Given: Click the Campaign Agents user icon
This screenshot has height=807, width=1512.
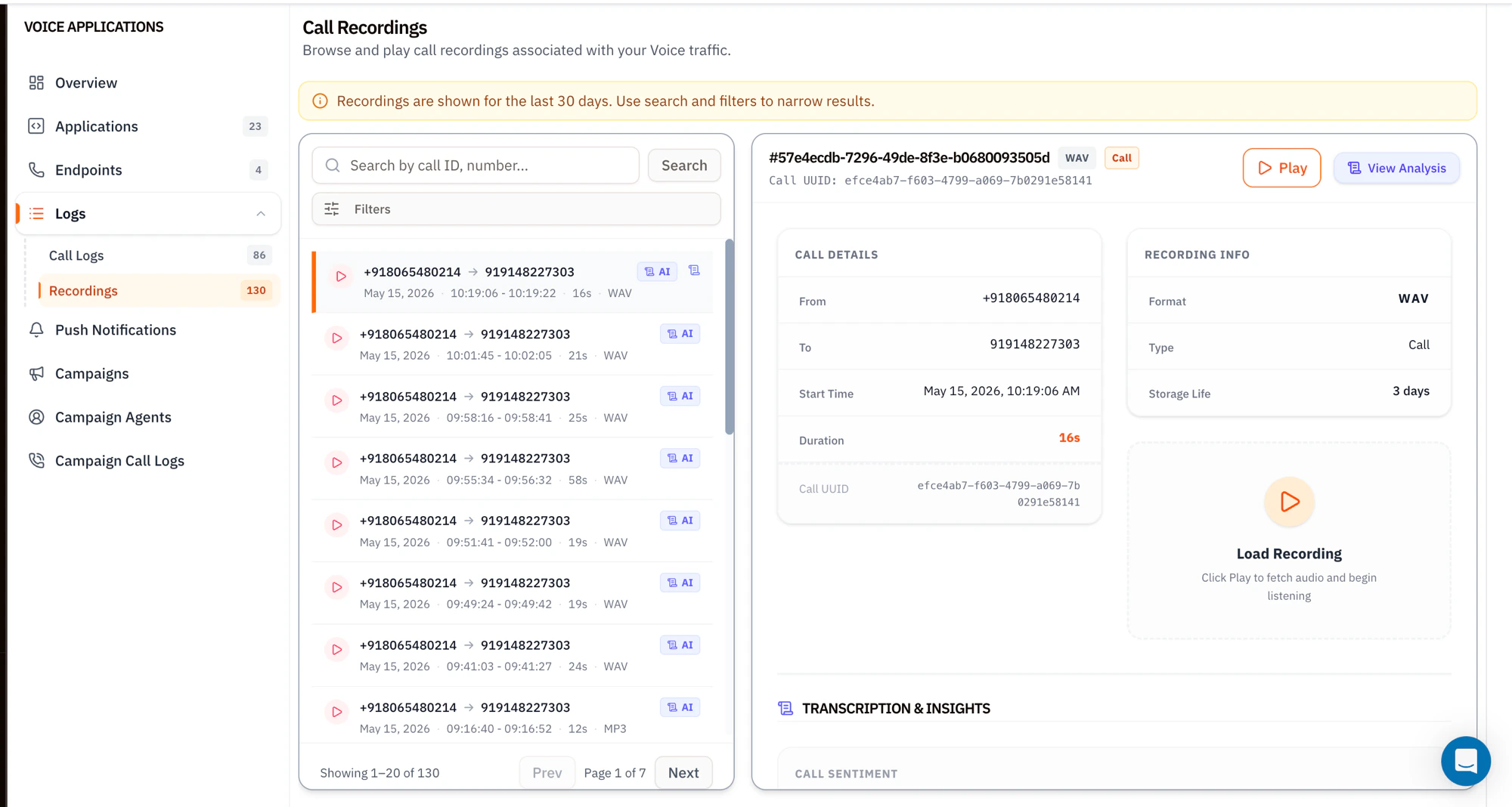Looking at the screenshot, I should pyautogui.click(x=36, y=417).
